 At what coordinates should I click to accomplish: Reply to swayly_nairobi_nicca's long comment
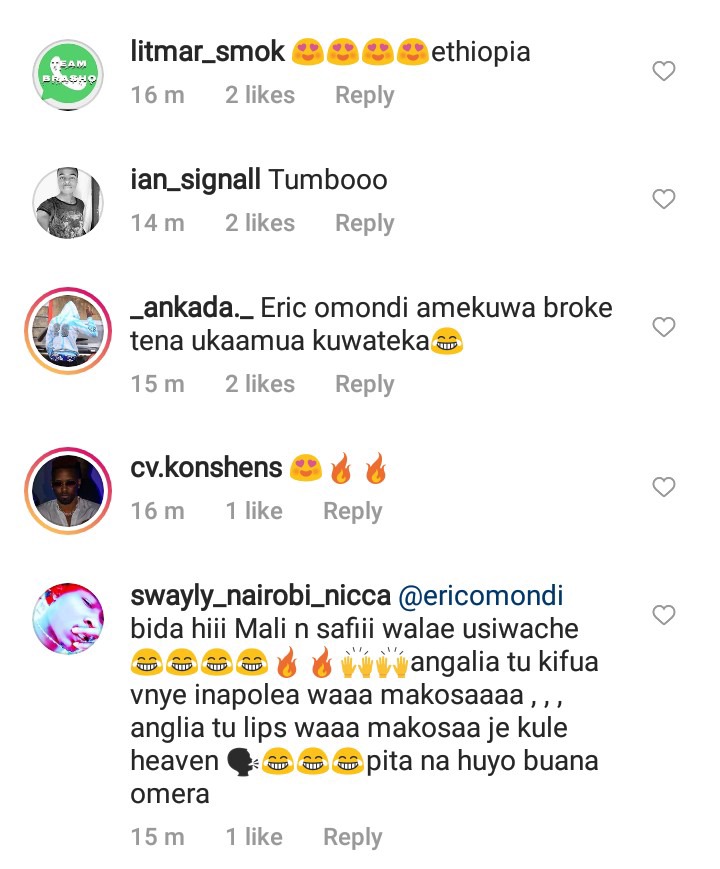pyautogui.click(x=353, y=837)
